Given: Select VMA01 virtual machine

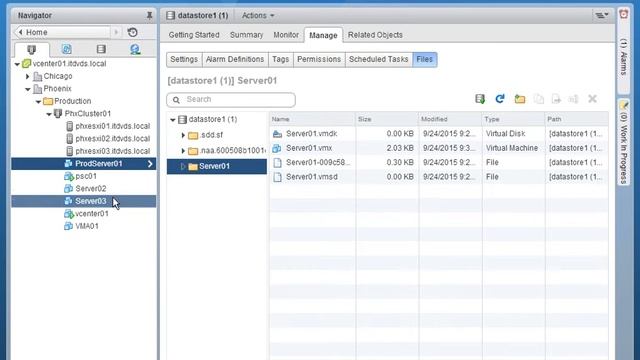Looking at the screenshot, I should [x=84, y=226].
